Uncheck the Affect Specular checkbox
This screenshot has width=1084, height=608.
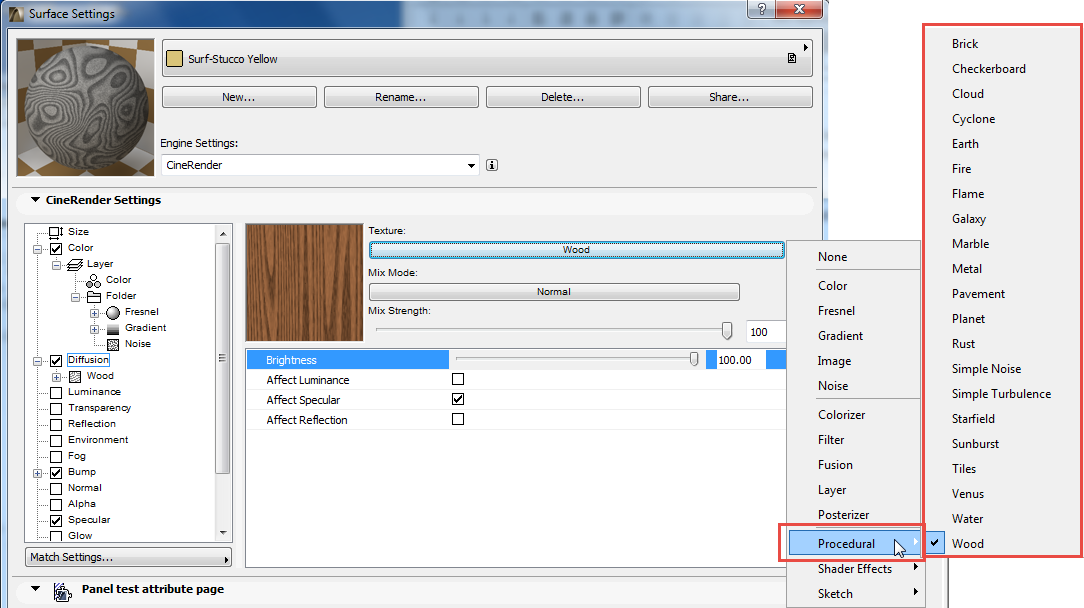458,399
